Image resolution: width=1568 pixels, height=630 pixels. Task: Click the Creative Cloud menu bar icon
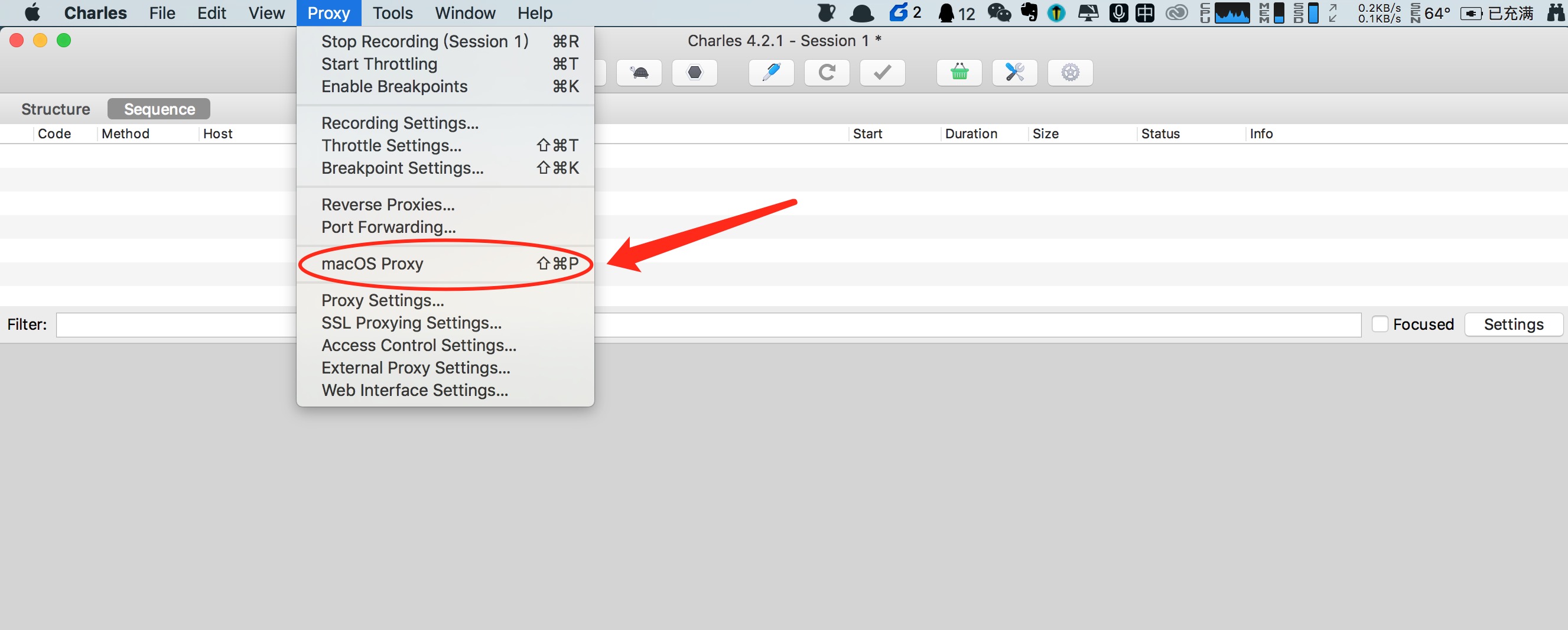click(1177, 13)
